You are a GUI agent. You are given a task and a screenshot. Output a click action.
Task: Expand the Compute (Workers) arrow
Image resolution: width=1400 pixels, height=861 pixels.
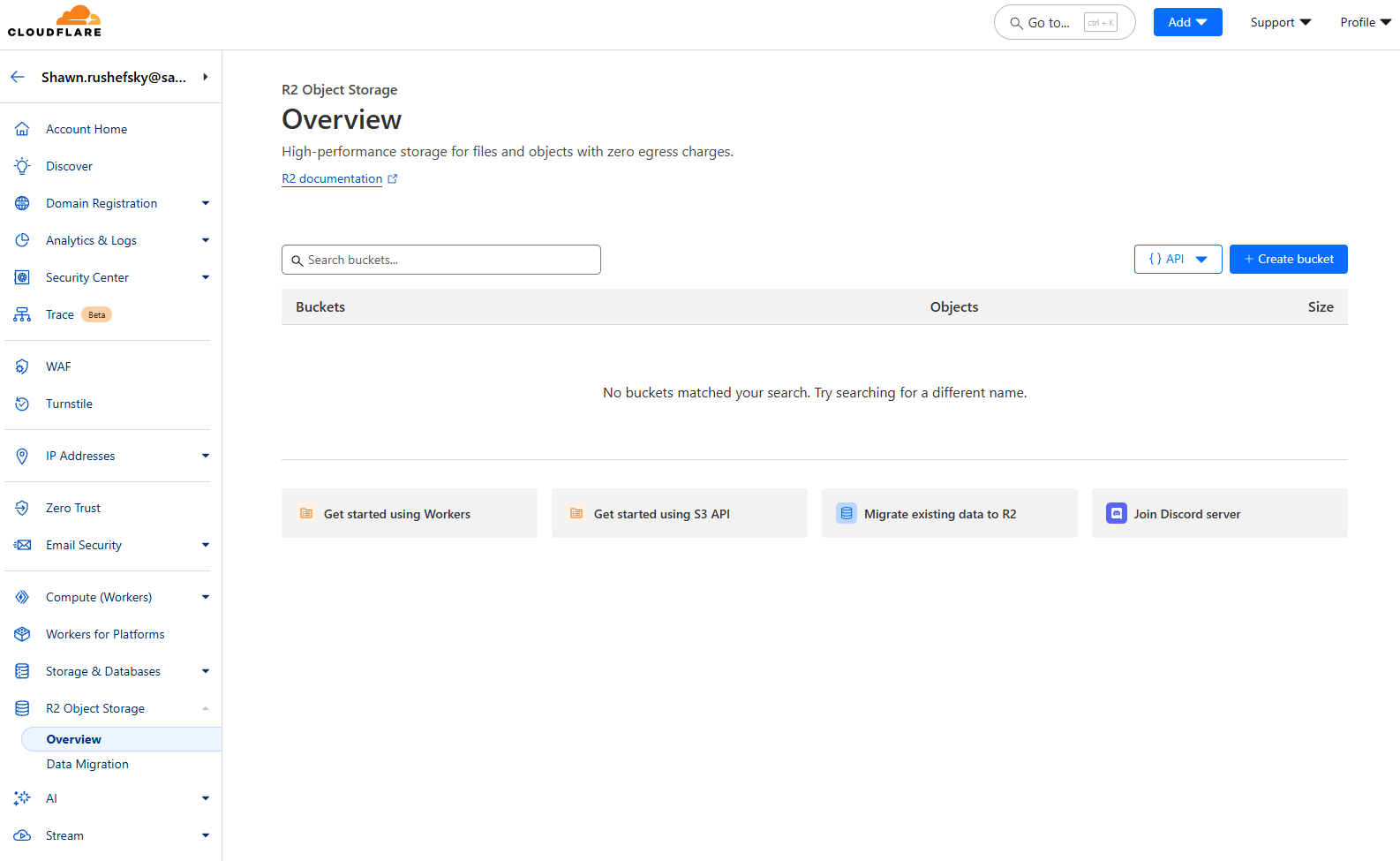point(206,597)
